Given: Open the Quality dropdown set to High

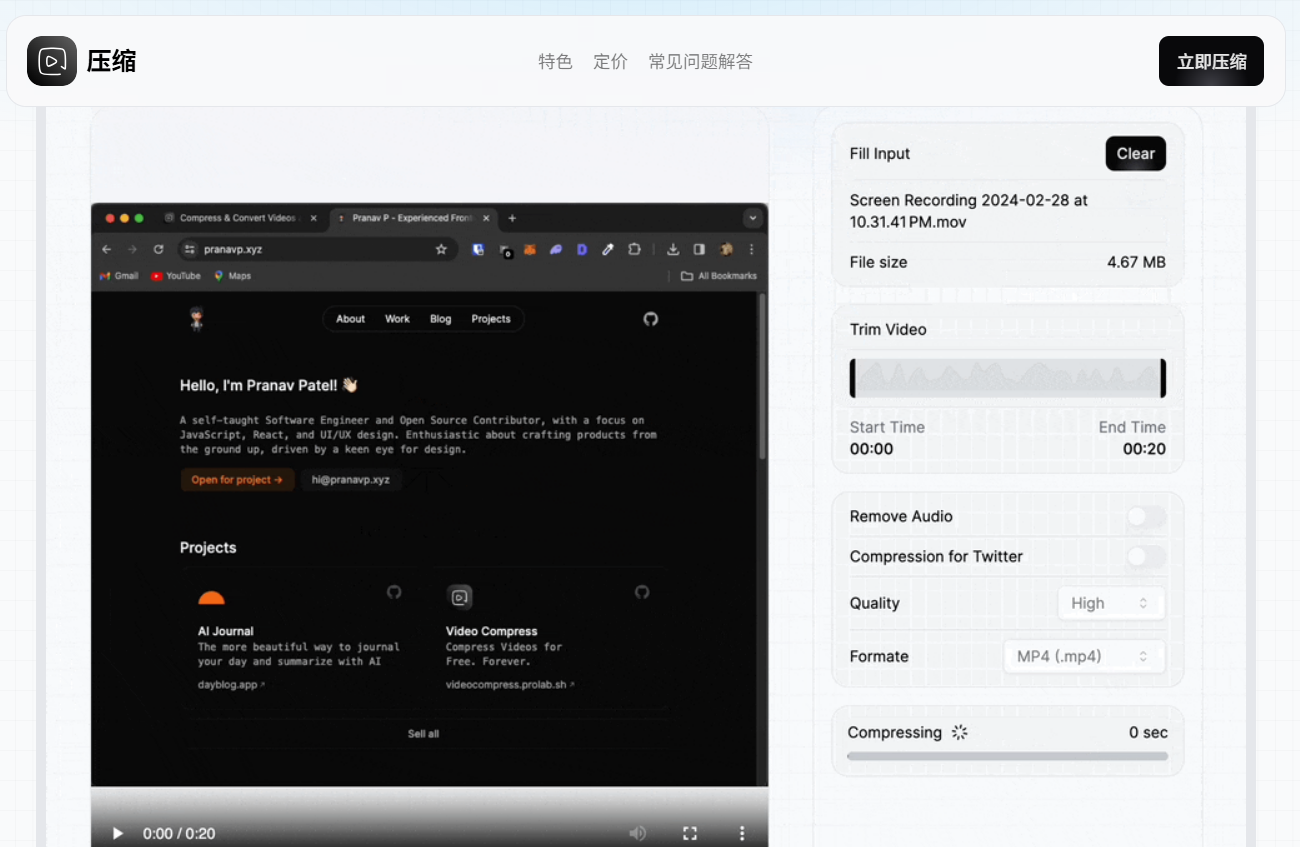Looking at the screenshot, I should tap(1111, 603).
